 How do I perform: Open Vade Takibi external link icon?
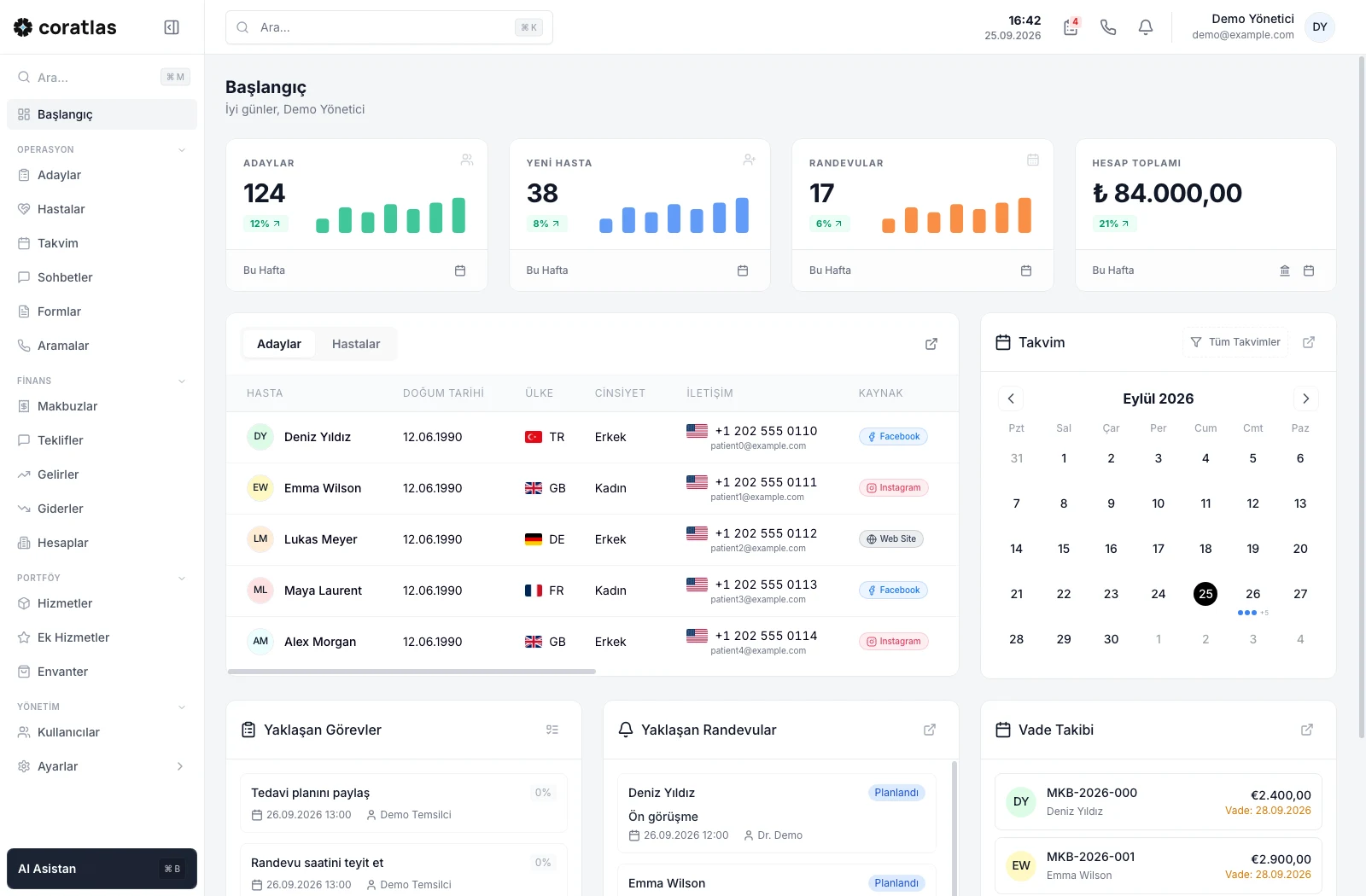pos(1307,730)
